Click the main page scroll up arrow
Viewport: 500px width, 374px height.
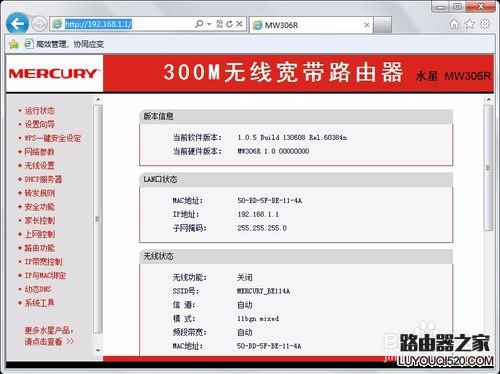pyautogui.click(x=489, y=99)
